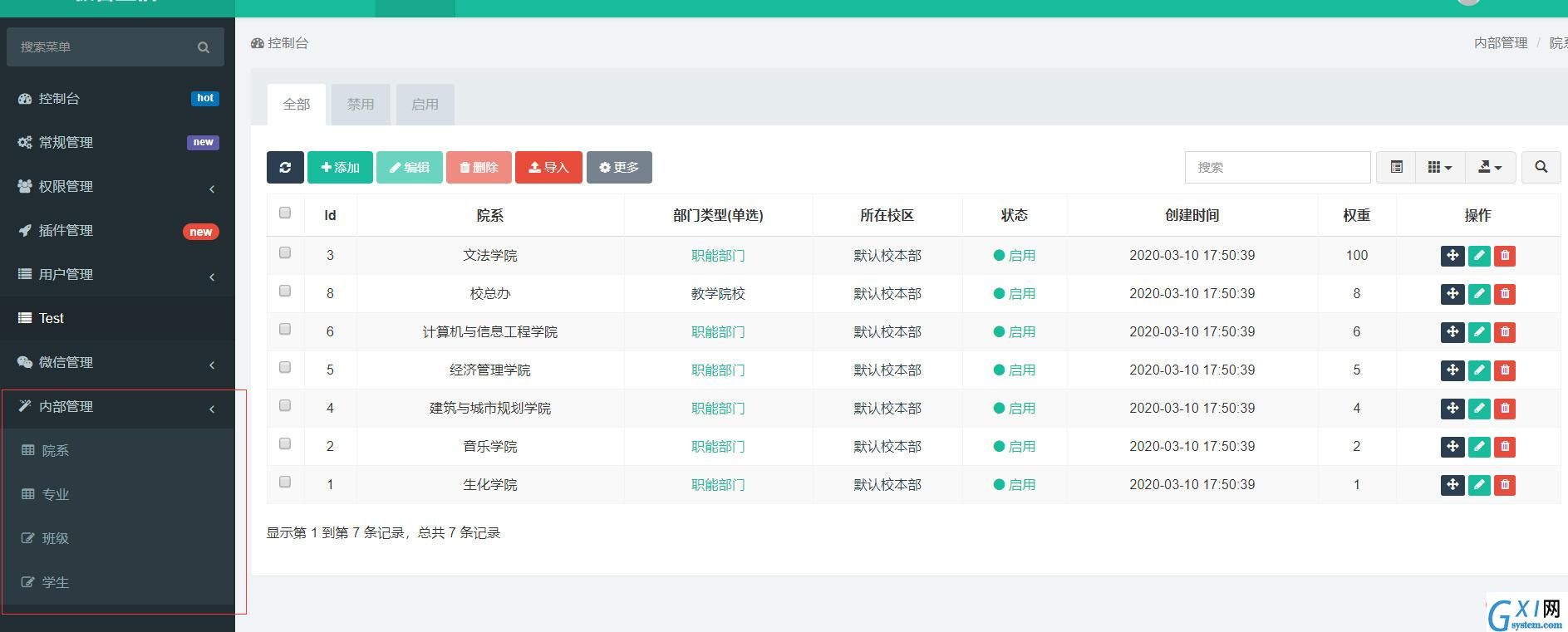
Task: Switch to the 启用 tab
Action: 425,105
